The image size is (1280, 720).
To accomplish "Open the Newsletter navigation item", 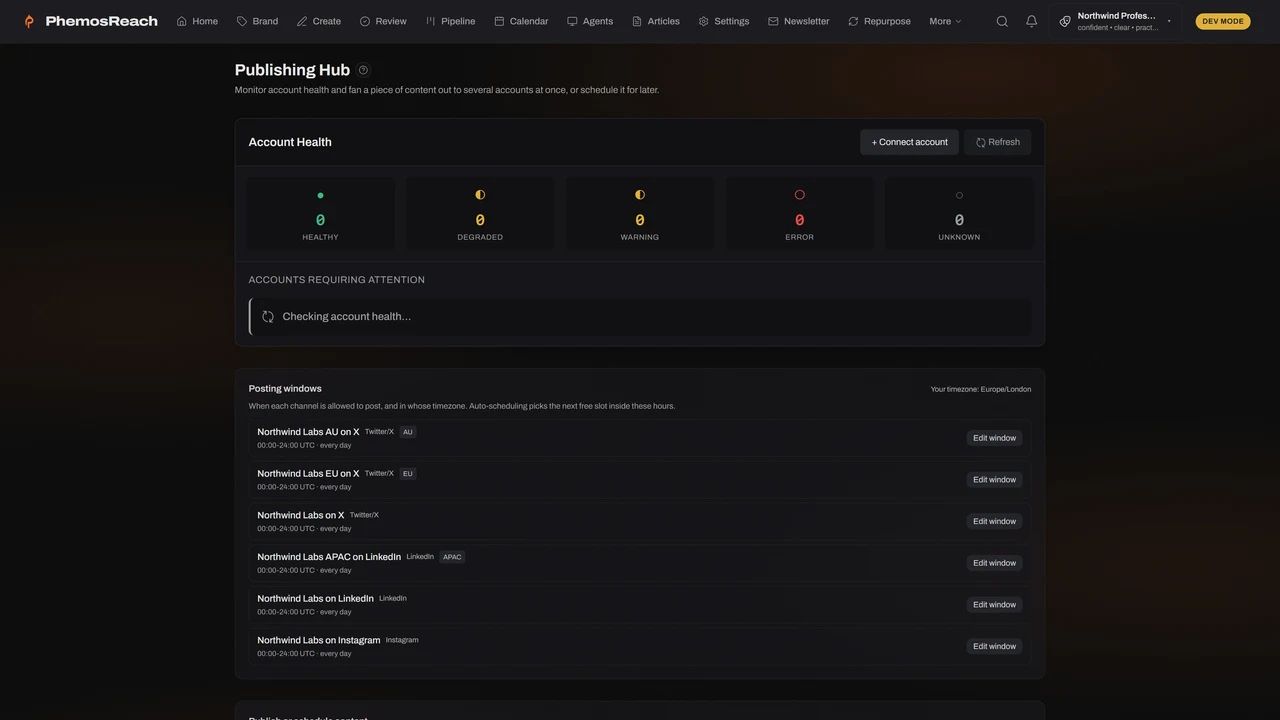I will [x=799, y=21].
